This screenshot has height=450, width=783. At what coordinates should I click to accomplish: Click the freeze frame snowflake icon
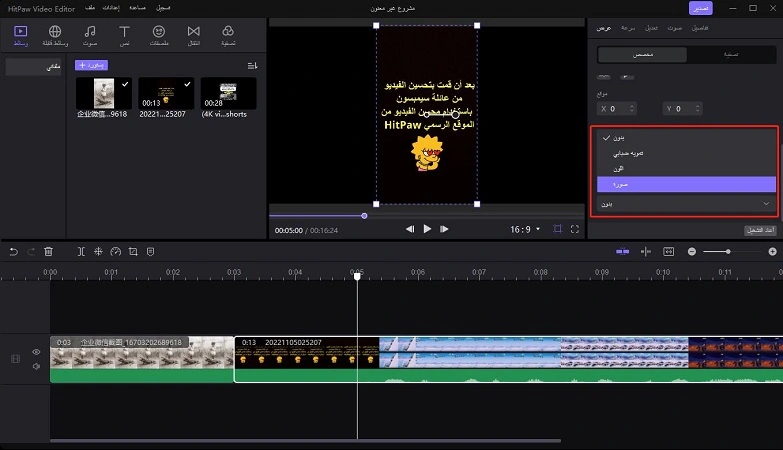click(x=98, y=252)
